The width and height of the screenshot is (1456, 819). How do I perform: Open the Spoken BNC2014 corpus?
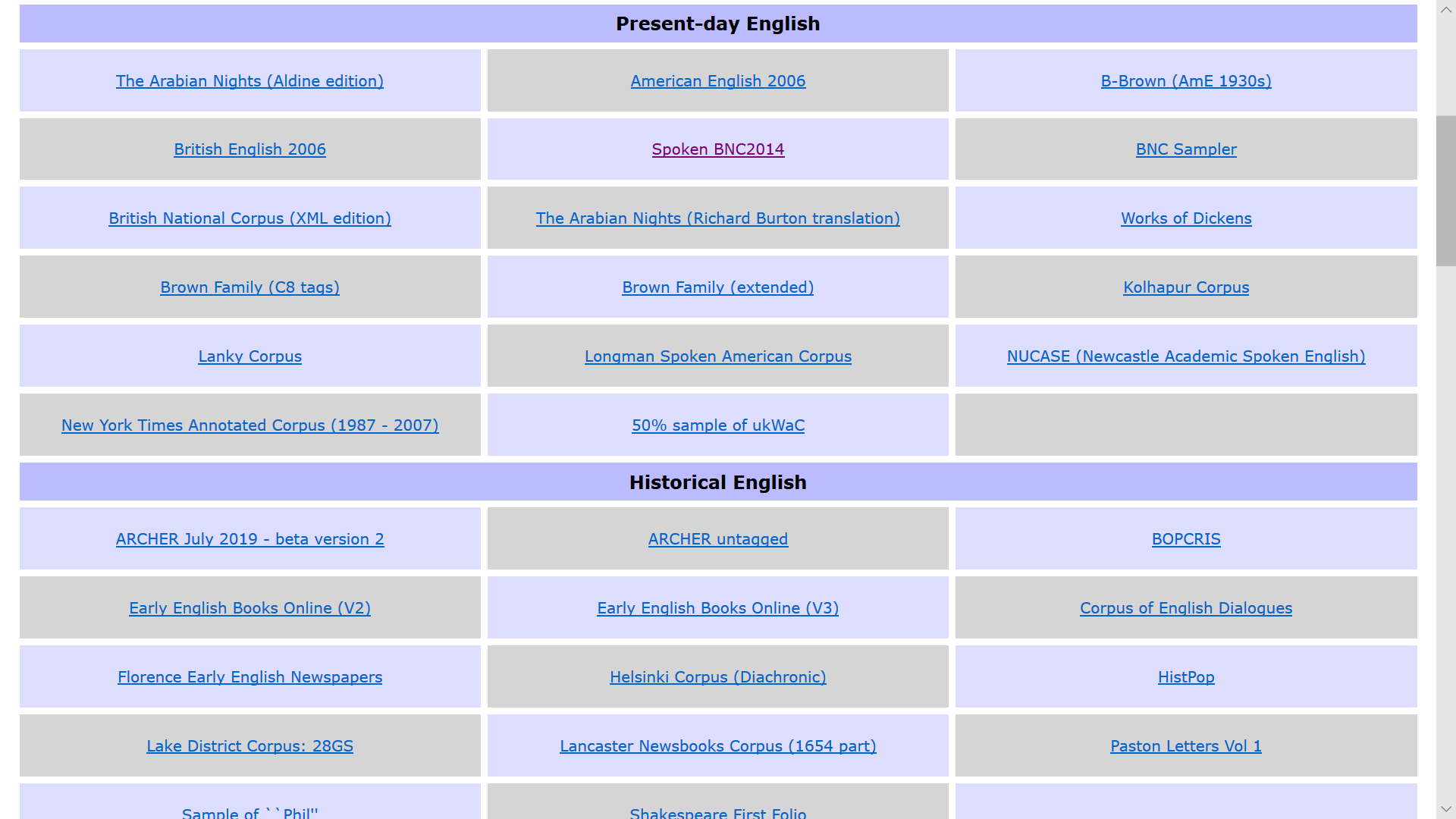pyautogui.click(x=717, y=149)
